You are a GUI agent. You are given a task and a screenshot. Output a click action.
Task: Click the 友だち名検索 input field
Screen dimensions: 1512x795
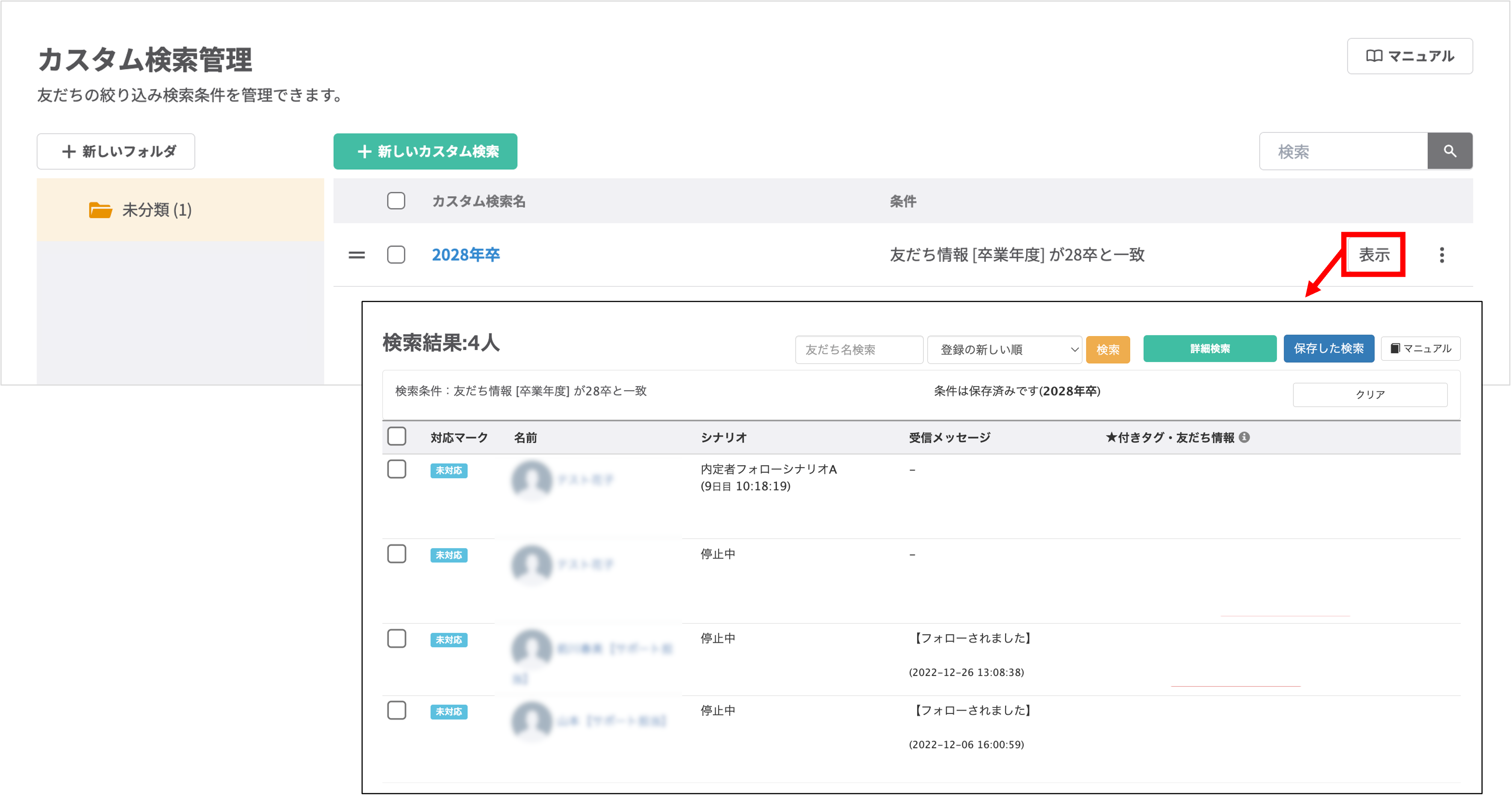(859, 350)
